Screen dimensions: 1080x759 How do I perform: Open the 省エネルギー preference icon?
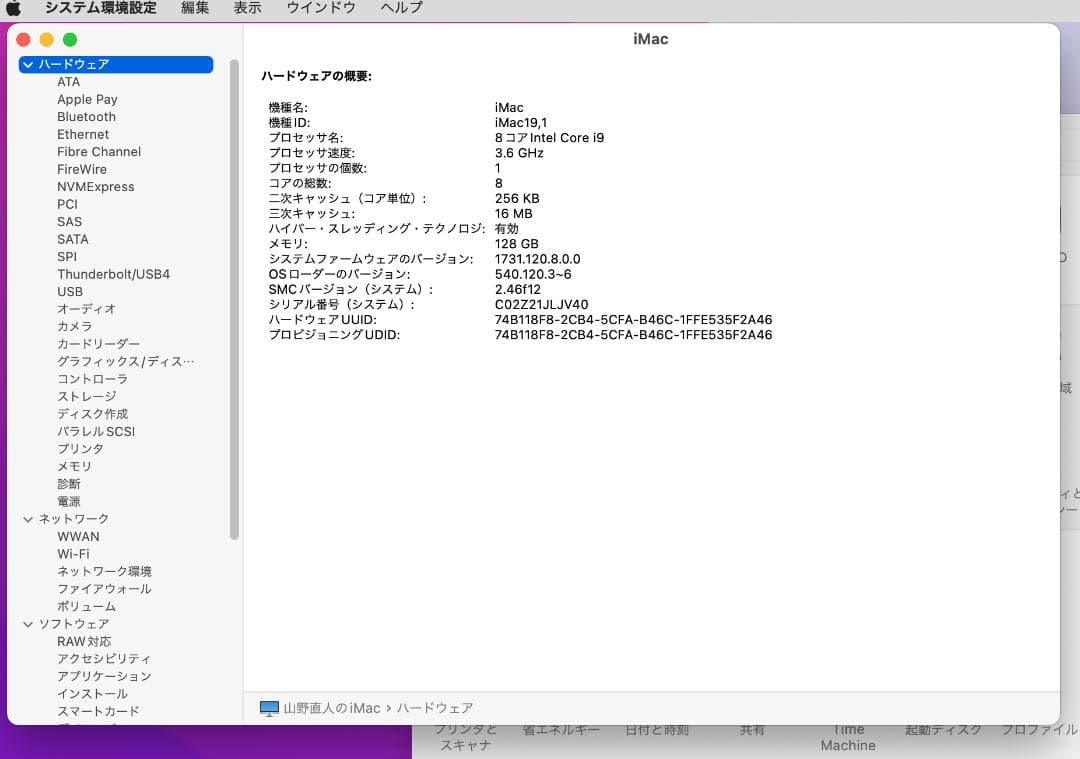tap(561, 730)
